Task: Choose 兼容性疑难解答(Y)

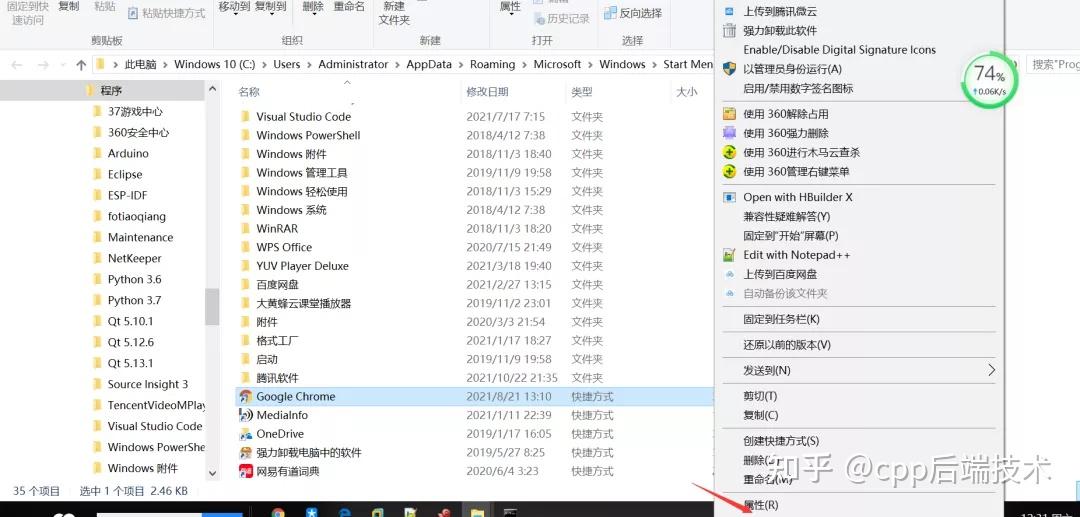Action: pos(787,216)
